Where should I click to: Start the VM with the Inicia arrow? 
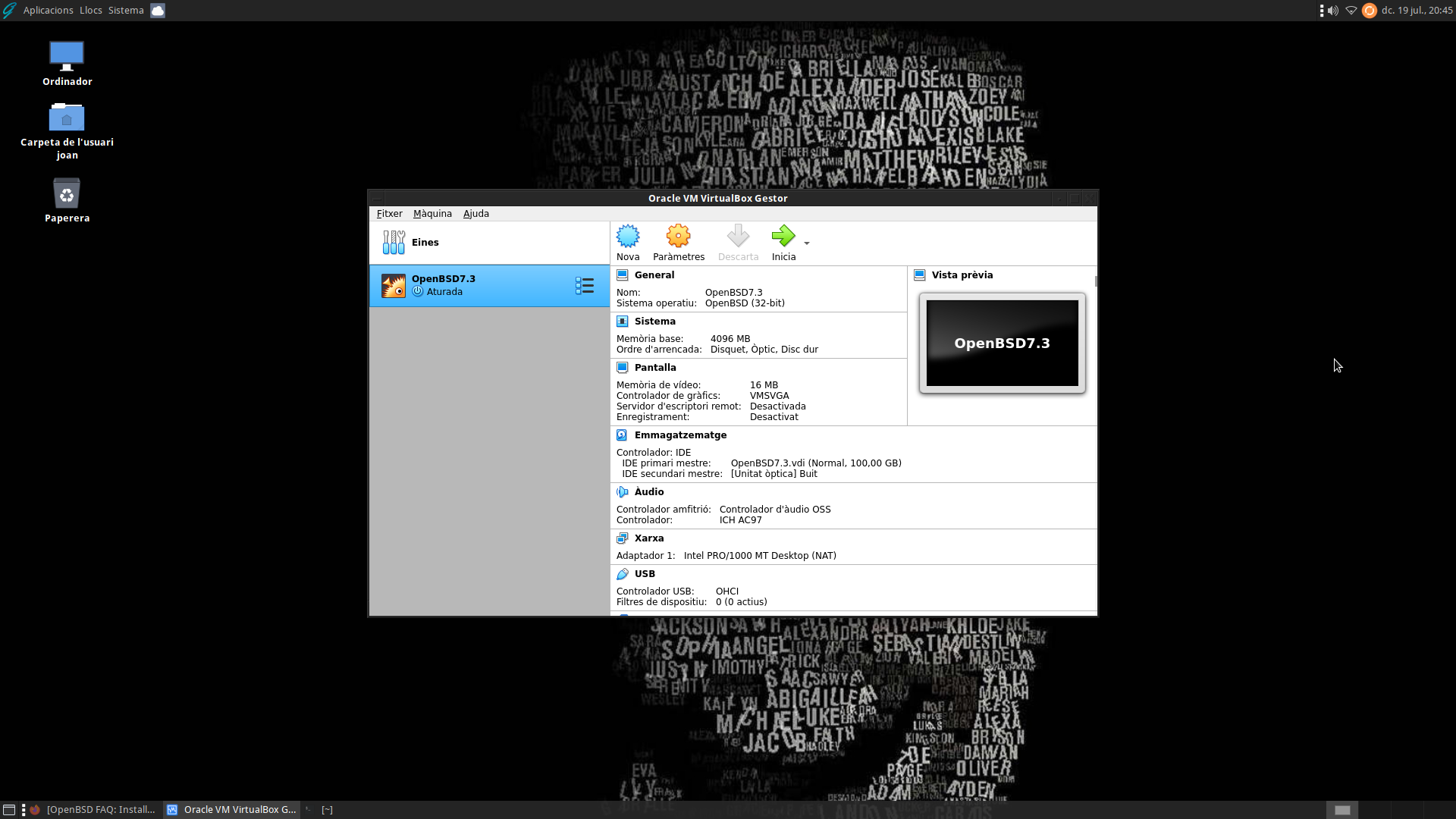point(783,237)
